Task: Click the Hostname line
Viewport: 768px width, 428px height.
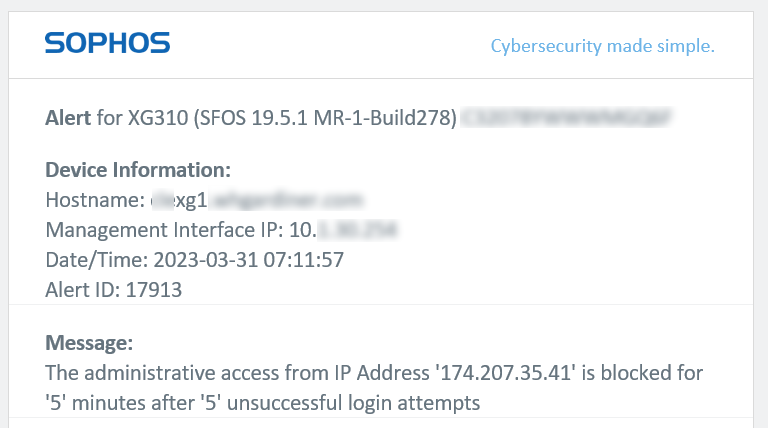Action: coord(203,200)
